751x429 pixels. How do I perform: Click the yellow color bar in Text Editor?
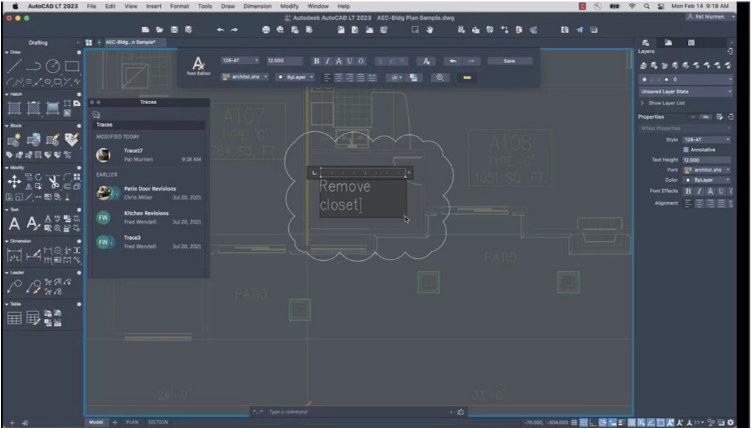click(467, 77)
